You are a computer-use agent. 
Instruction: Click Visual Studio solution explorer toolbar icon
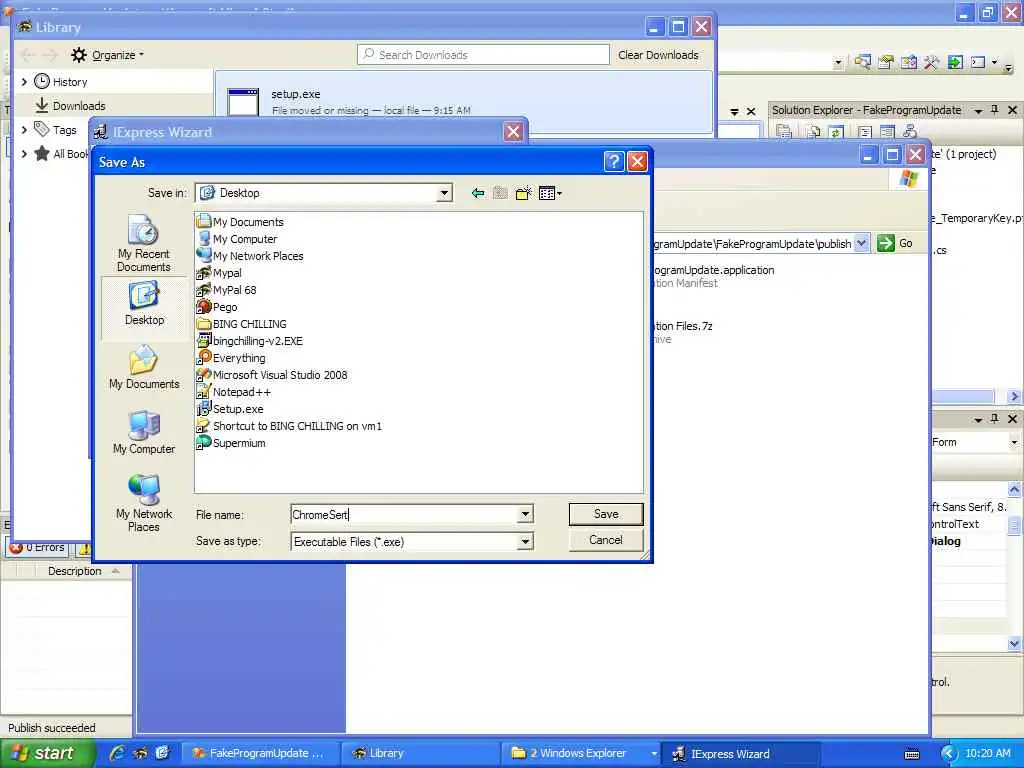[x=862, y=63]
